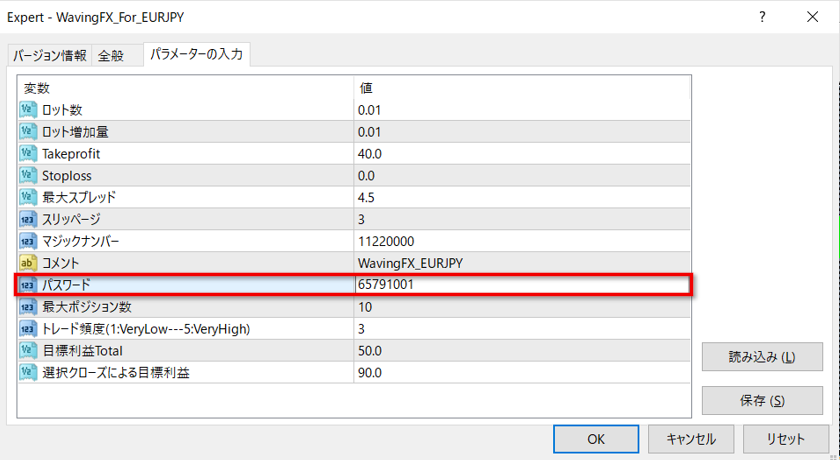This screenshot has height=460, width=840.
Task: Select the ロット増加量 value cell
Action: coord(522,132)
